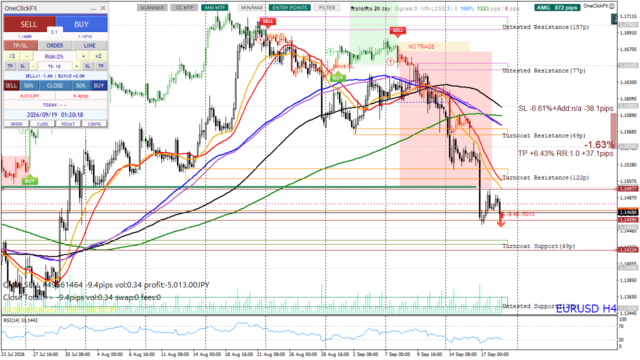Screen dimensions: 640x360
Task: Click the EURUSD H4 symbol label
Action: (586, 309)
